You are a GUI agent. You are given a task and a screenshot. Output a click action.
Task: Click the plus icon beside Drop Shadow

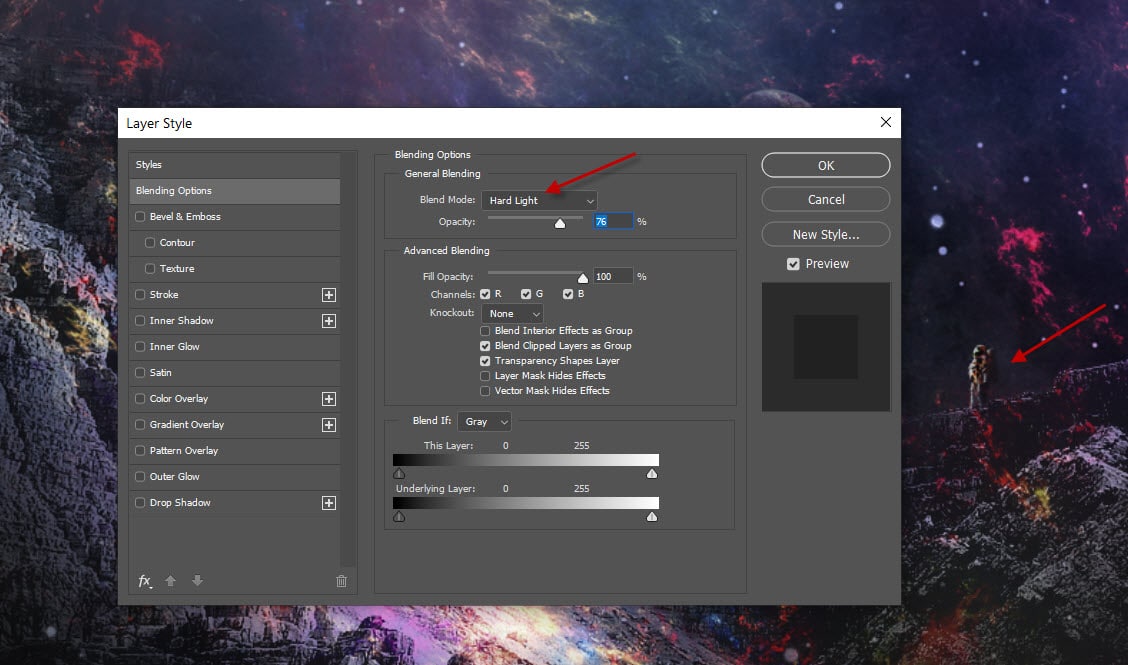pyautogui.click(x=328, y=503)
